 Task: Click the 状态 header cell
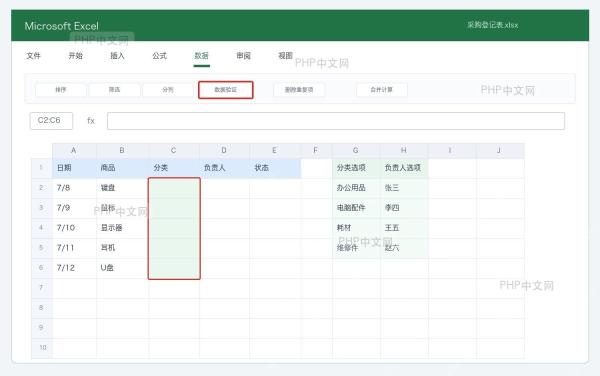[275, 168]
